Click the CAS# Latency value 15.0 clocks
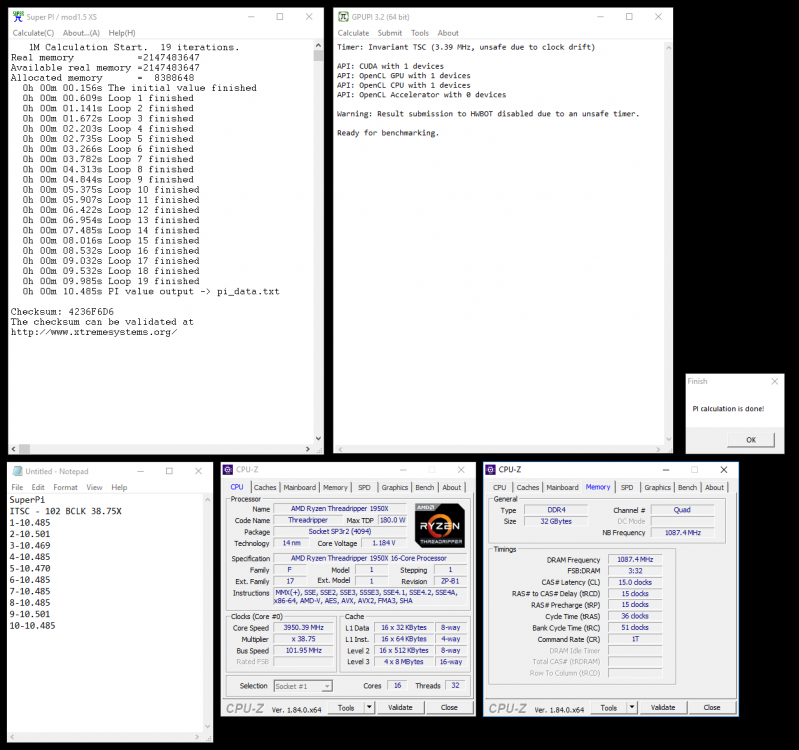The height and width of the screenshot is (750, 799). tap(635, 582)
